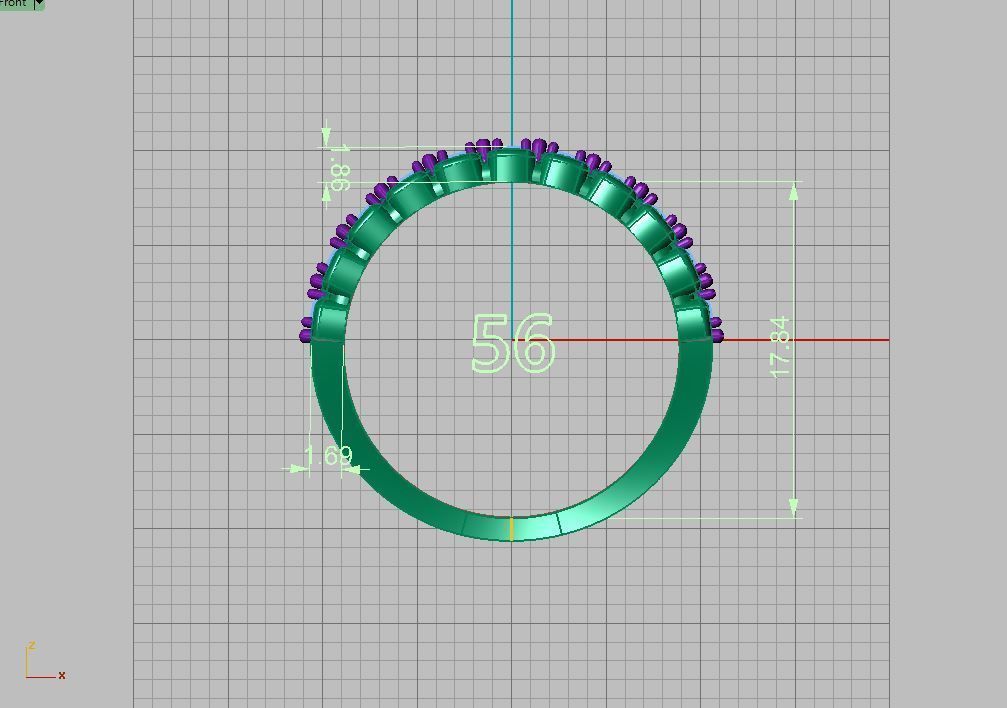Click the Front viewport title label

(x=13, y=3)
